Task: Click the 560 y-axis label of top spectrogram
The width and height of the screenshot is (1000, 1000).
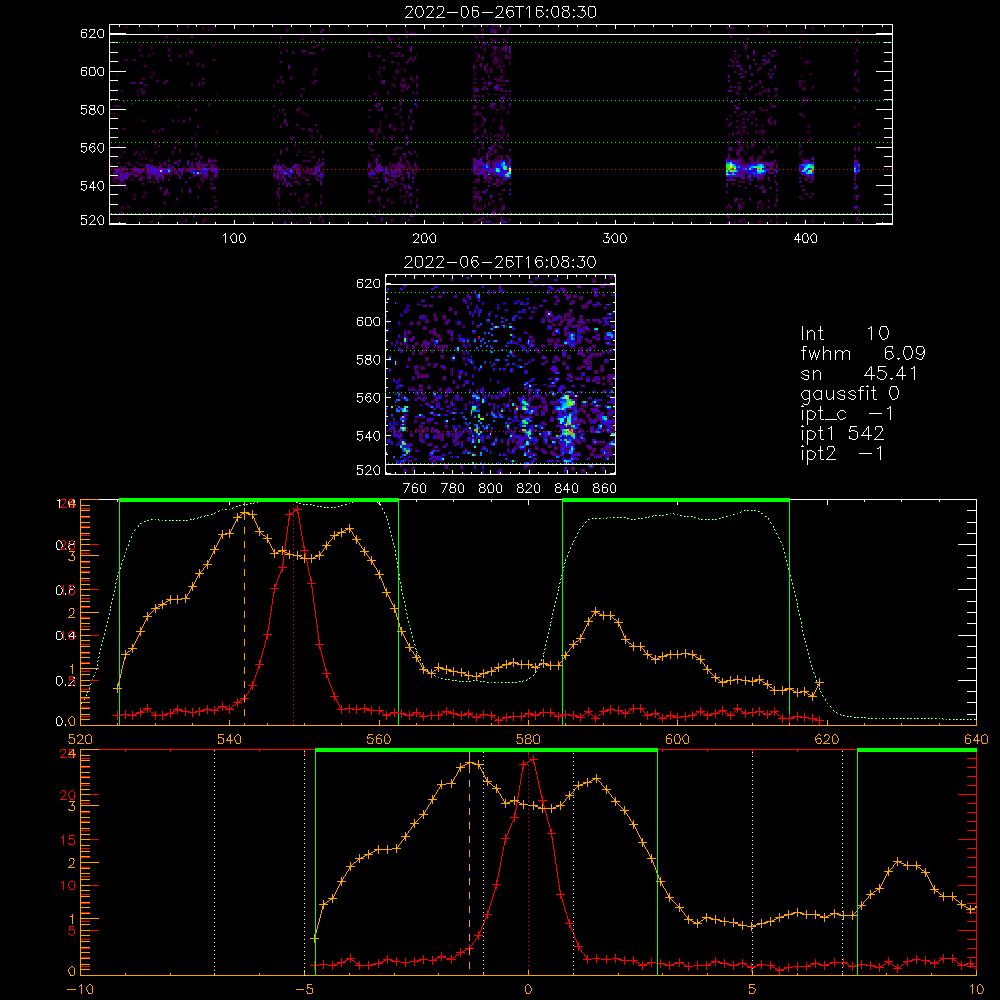Action: pos(92,147)
